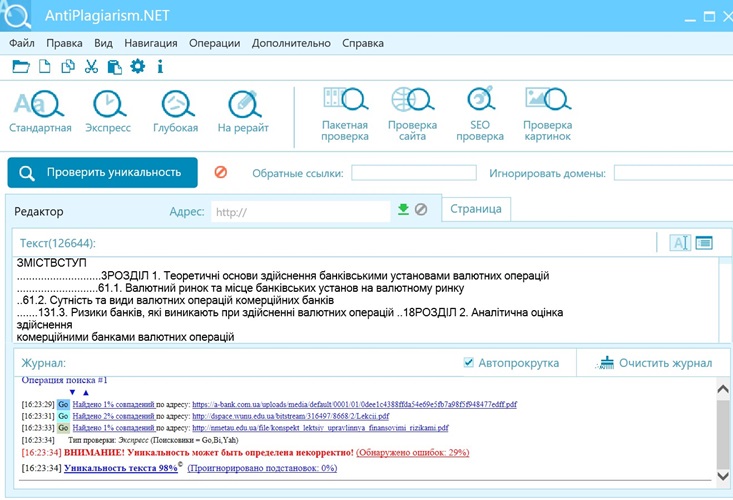Select the Глубокая check mode
Viewport: 733px width, 500px height.
(x=176, y=112)
